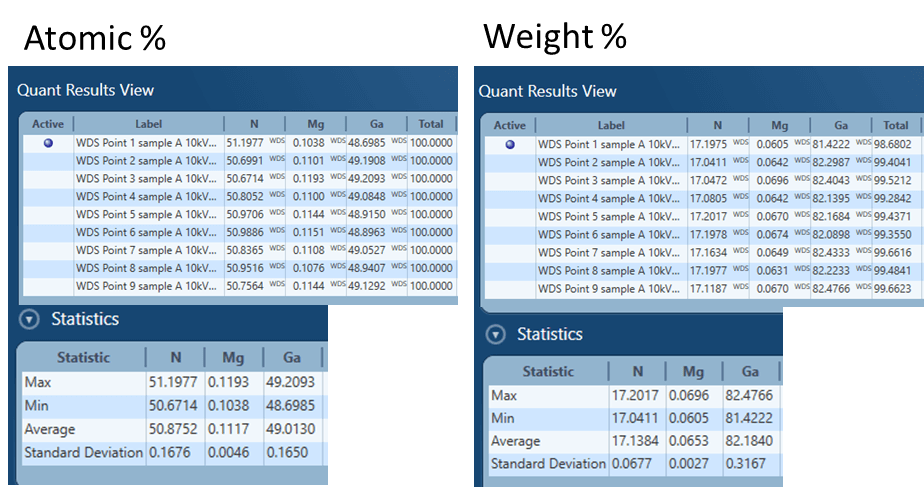Click Standard Deviation row in Atomic % statistics
Image resolution: width=924 pixels, height=487 pixels.
pos(83,453)
